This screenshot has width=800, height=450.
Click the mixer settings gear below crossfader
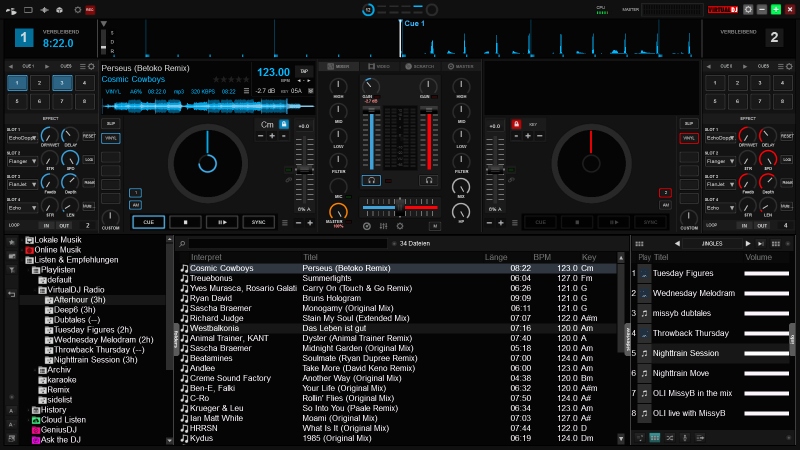pos(400,226)
